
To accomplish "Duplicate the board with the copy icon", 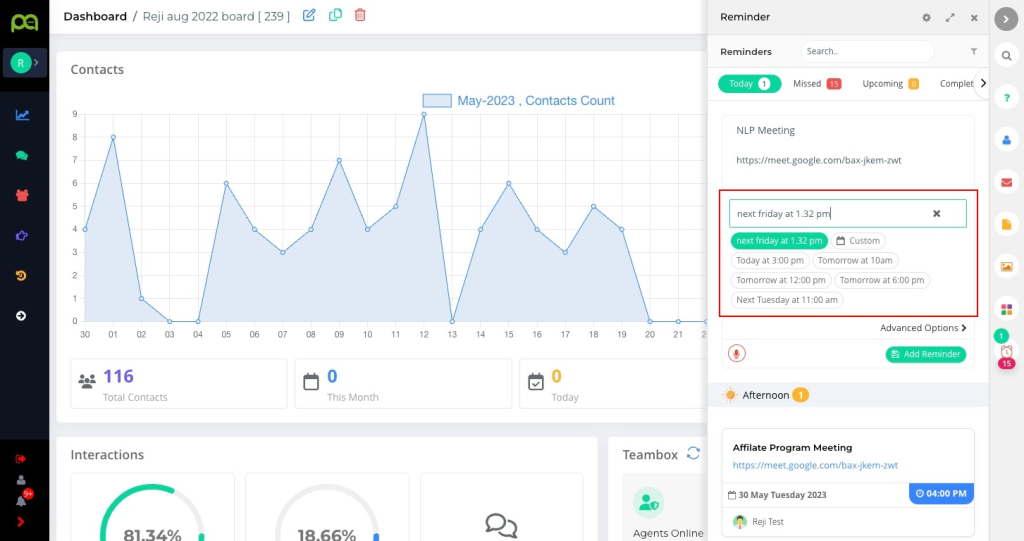I will pyautogui.click(x=335, y=15).
